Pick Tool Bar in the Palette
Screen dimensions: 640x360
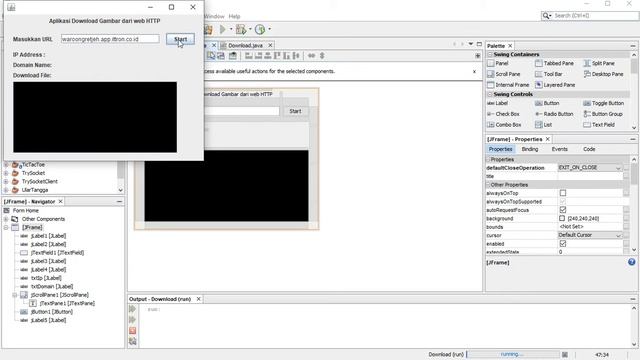tap(549, 74)
